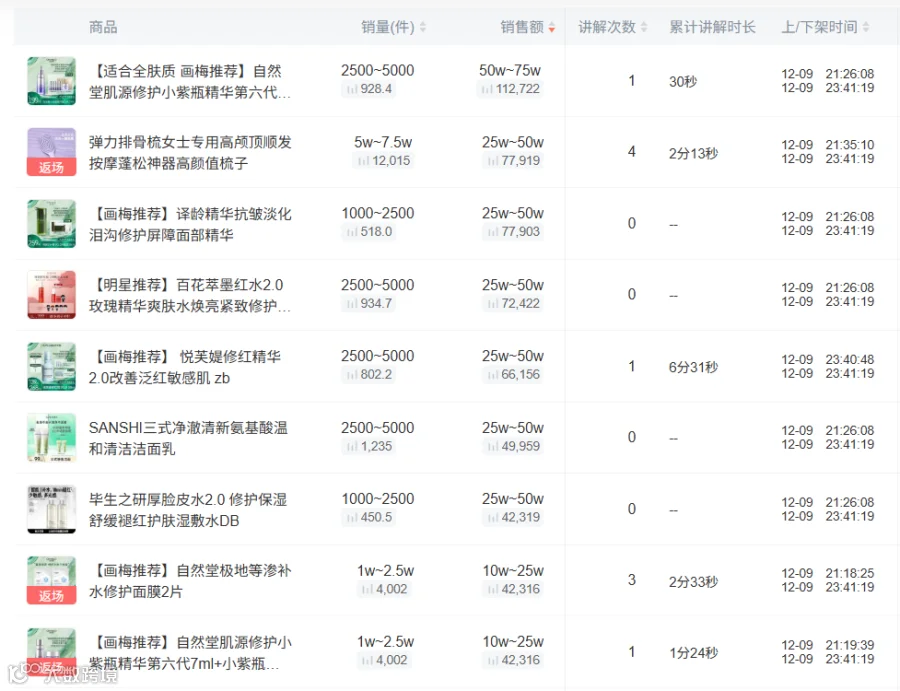Screen dimensions: 900x691
Task: Select sales range 50w~75w
Action: point(510,71)
